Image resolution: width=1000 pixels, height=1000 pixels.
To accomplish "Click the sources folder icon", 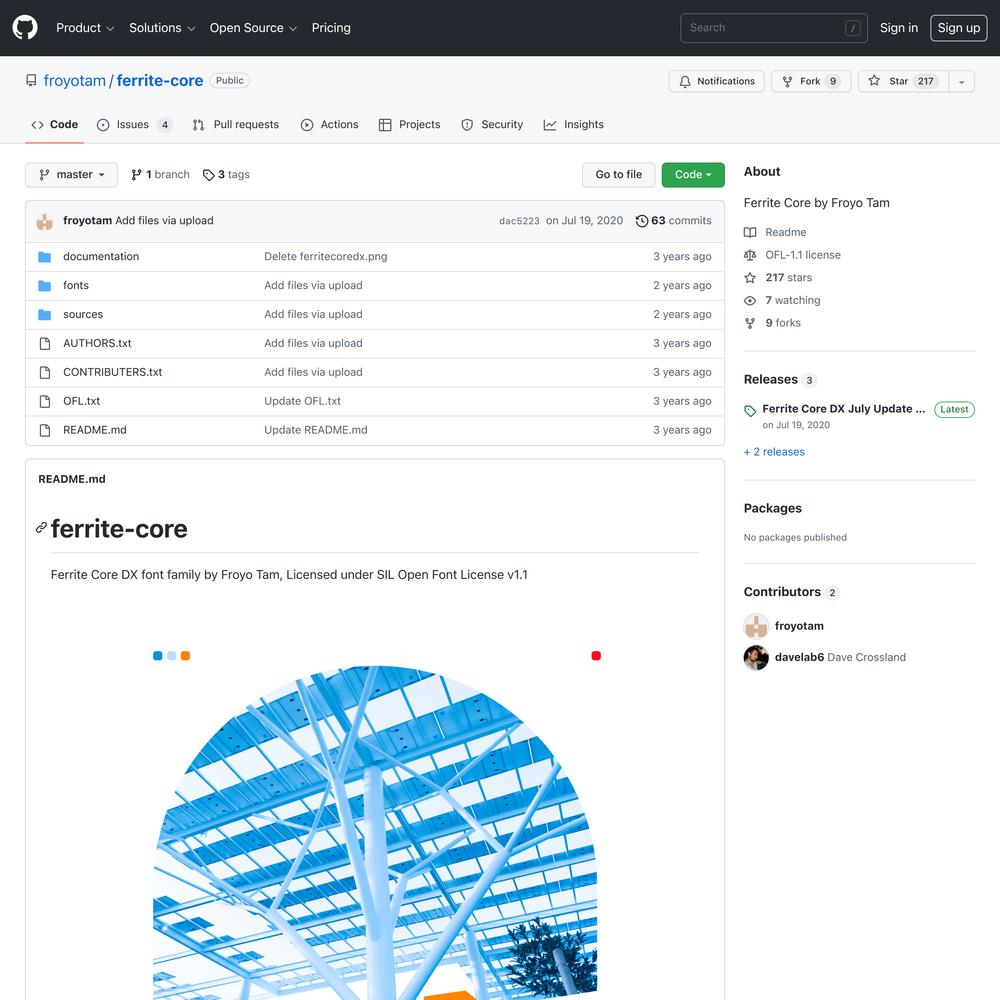I will click(45, 314).
